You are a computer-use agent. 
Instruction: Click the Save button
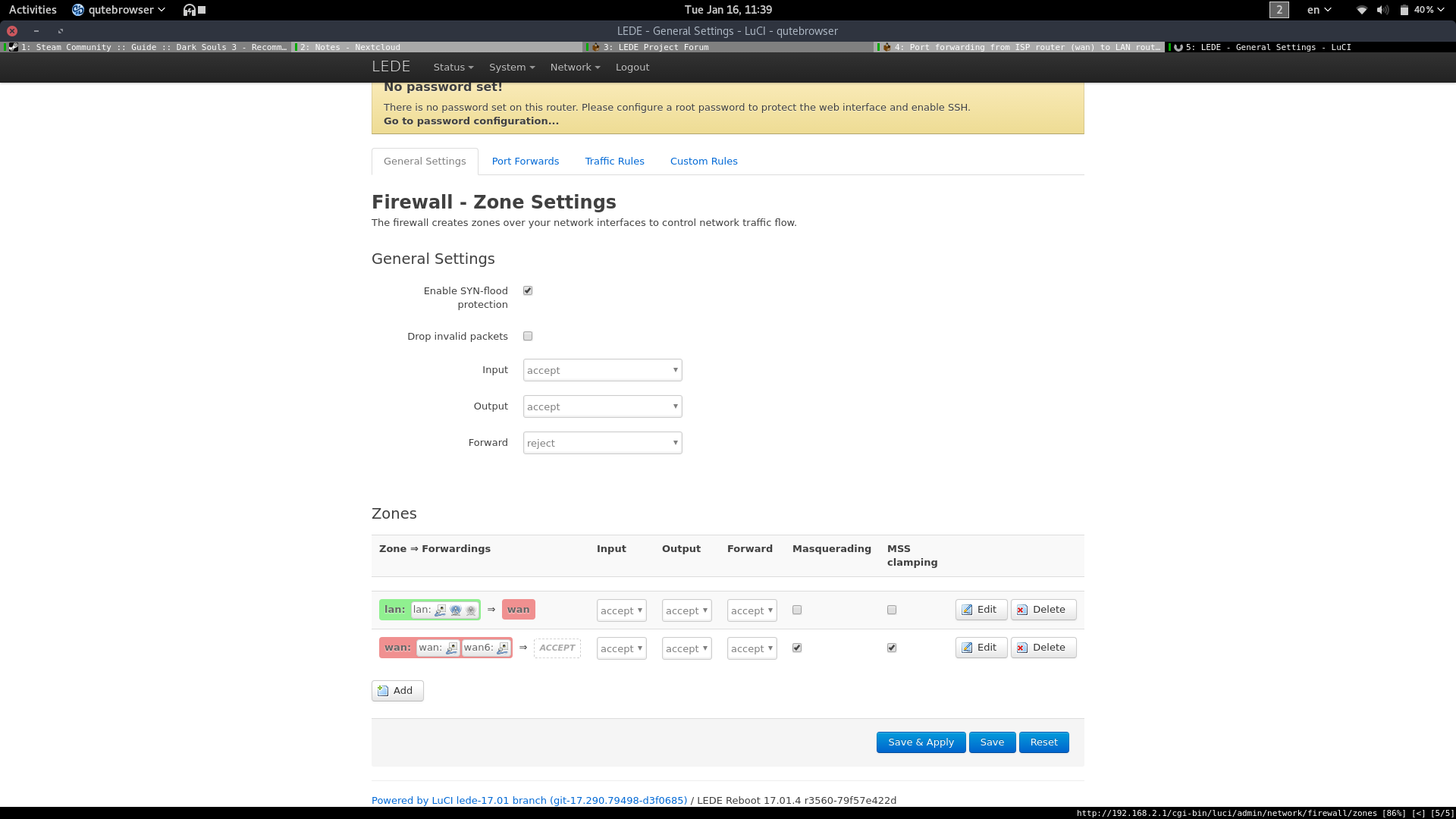pyautogui.click(x=992, y=742)
